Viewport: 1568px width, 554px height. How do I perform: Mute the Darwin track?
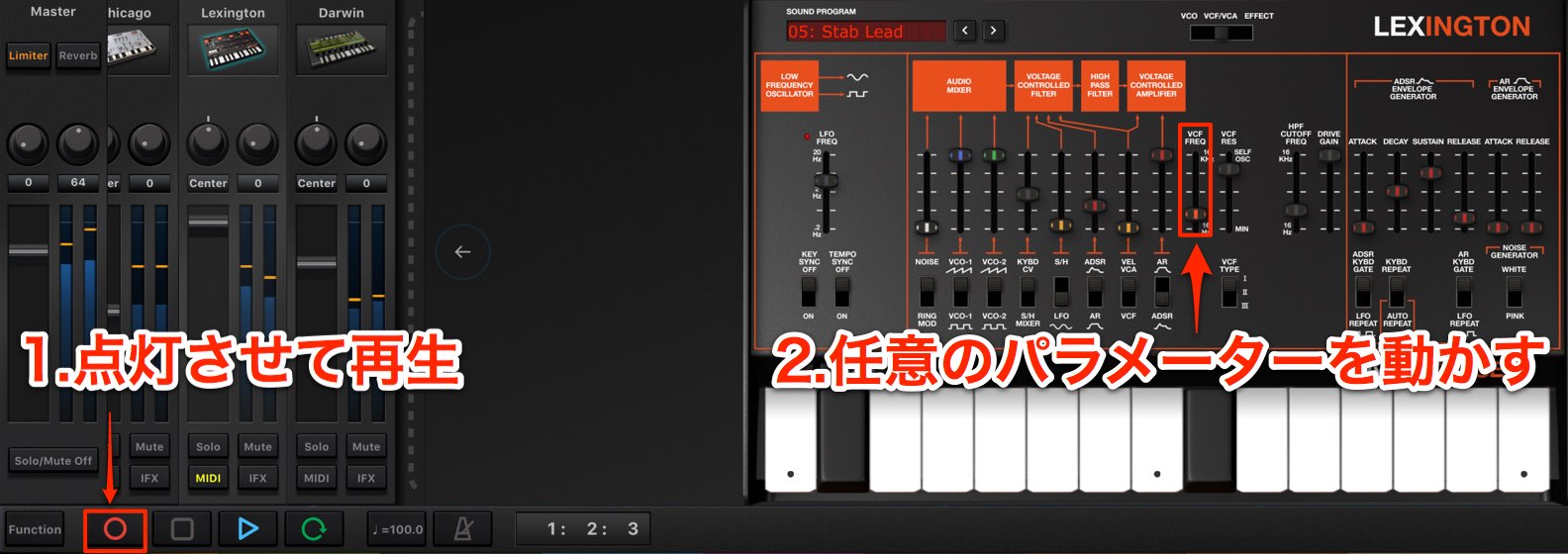(366, 447)
